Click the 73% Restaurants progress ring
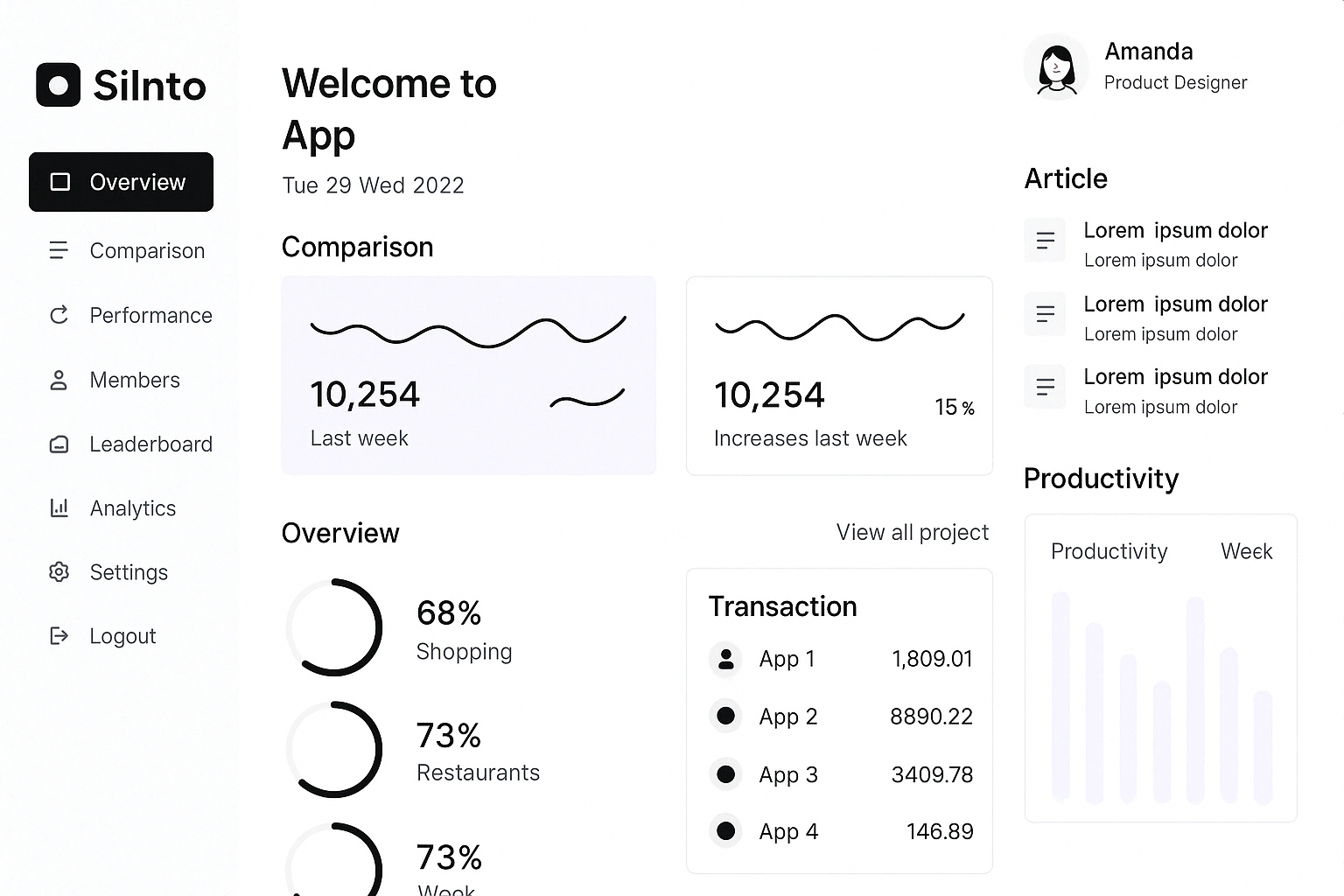This screenshot has height=896, width=1344. tap(334, 749)
